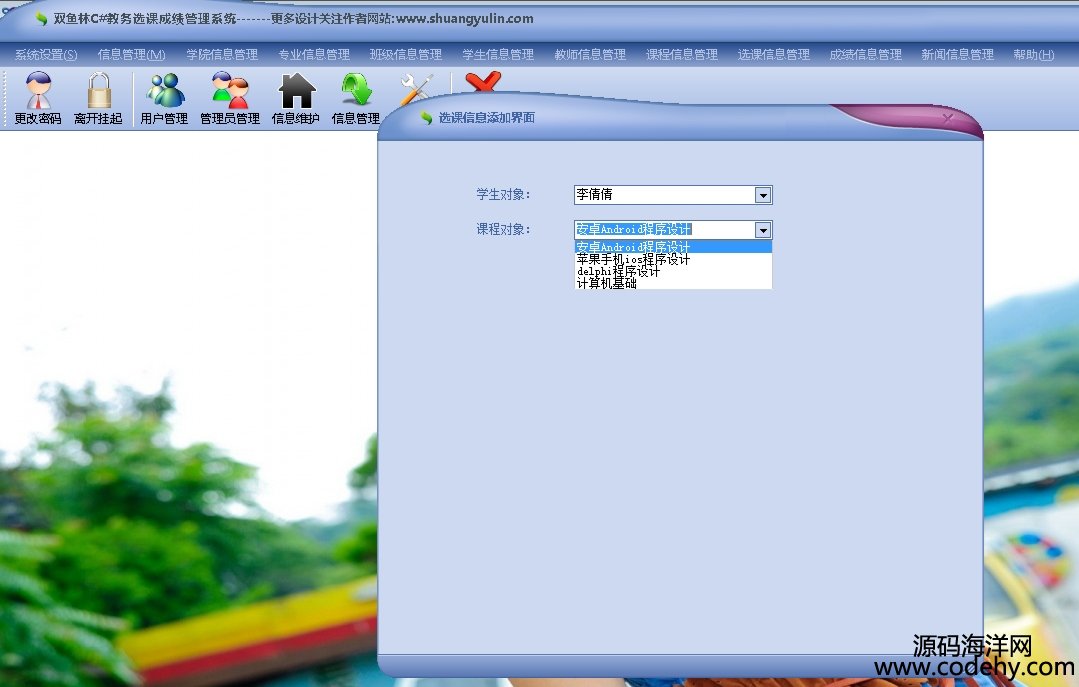The width and height of the screenshot is (1079, 687).
Task: Open the 帮助(H) menu
Action: [1034, 54]
